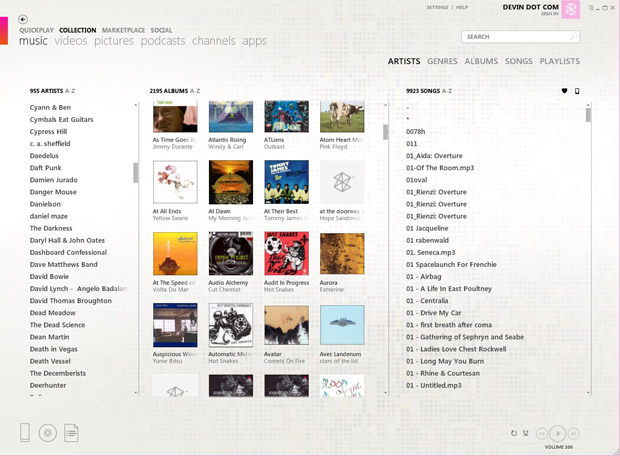This screenshot has width=620, height=456.
Task: Select artist The Decemberists
Action: [58, 373]
